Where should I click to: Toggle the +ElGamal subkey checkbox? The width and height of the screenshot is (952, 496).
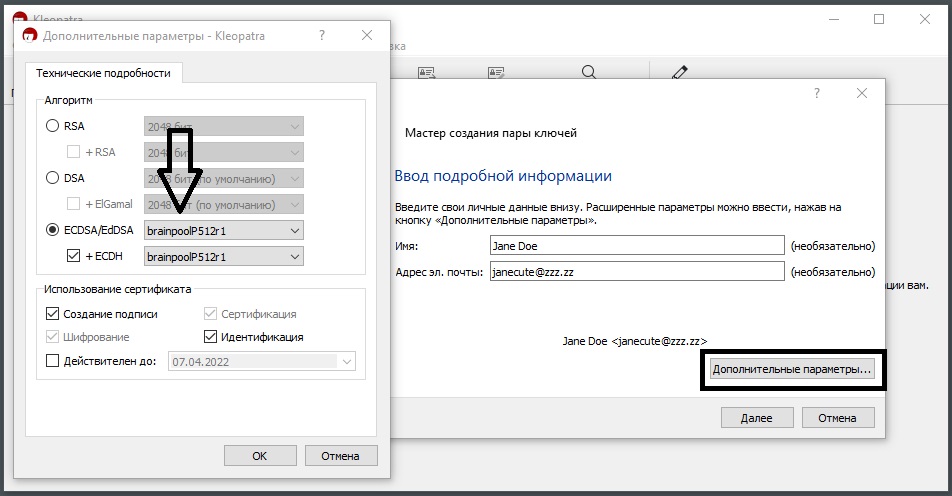pos(73,204)
